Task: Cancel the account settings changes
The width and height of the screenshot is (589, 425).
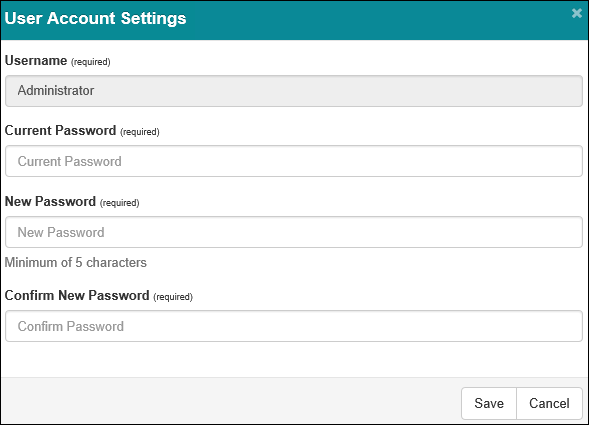Action: pos(549,403)
